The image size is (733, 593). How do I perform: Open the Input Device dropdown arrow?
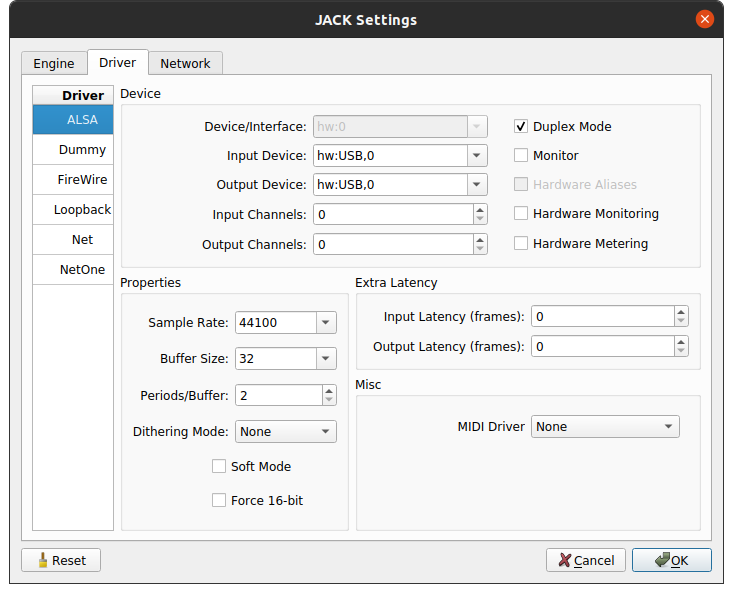point(477,156)
